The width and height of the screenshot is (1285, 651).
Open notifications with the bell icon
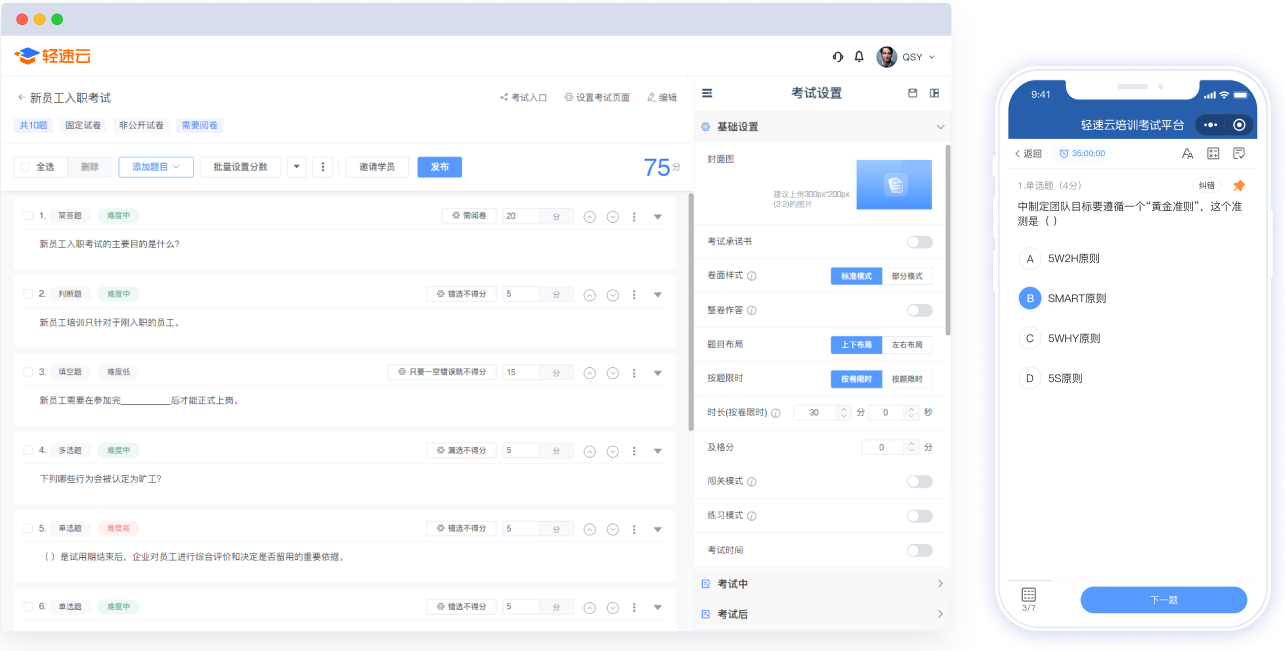coord(859,57)
